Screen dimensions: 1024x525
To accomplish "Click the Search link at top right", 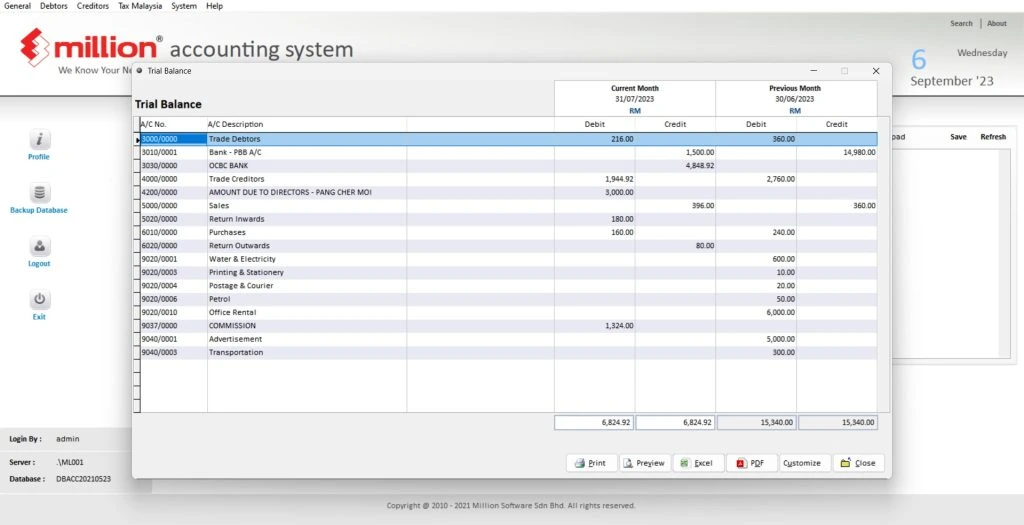I will click(x=961, y=24).
